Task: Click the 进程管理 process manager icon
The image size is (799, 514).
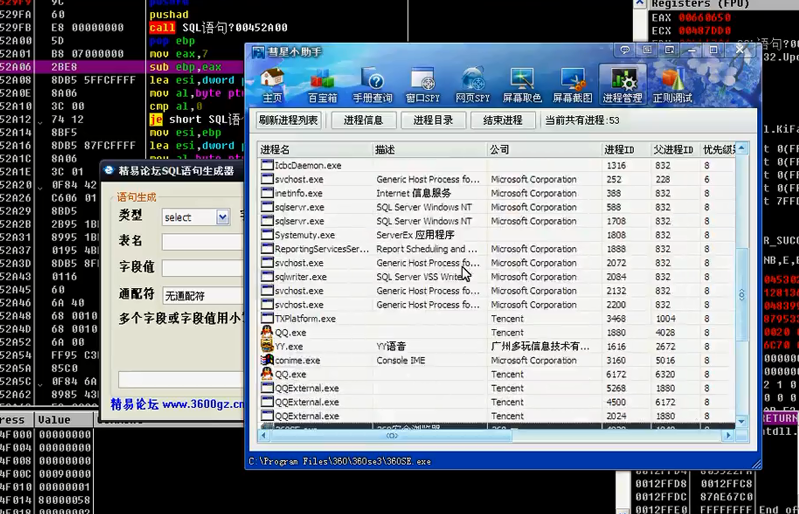Action: (x=622, y=85)
